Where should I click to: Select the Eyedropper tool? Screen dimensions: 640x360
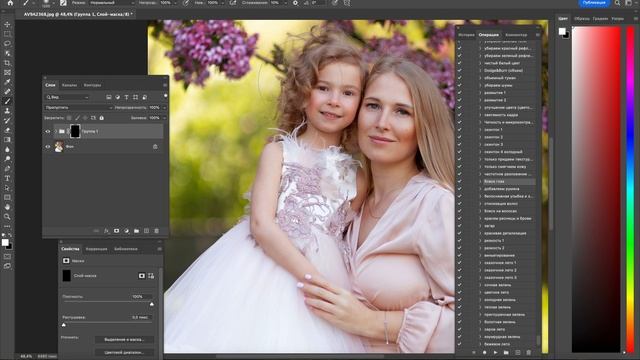click(x=7, y=82)
